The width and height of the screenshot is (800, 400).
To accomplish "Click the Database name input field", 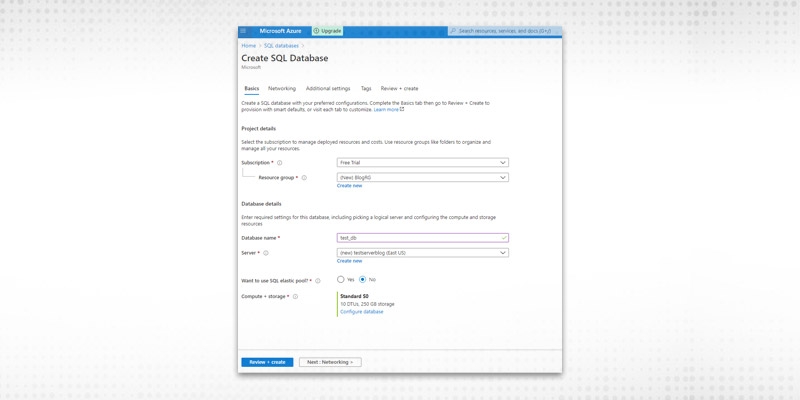I will click(422, 238).
